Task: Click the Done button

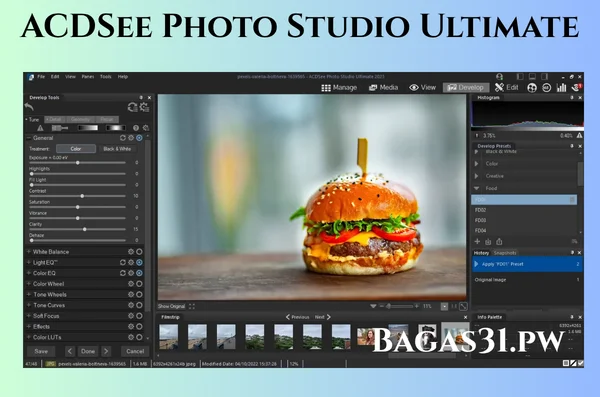Action: [x=88, y=351]
